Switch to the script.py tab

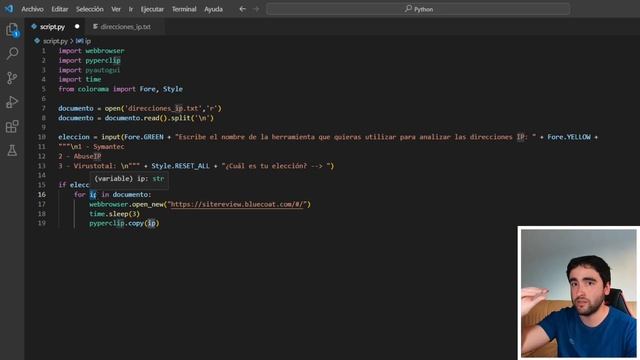click(52, 27)
